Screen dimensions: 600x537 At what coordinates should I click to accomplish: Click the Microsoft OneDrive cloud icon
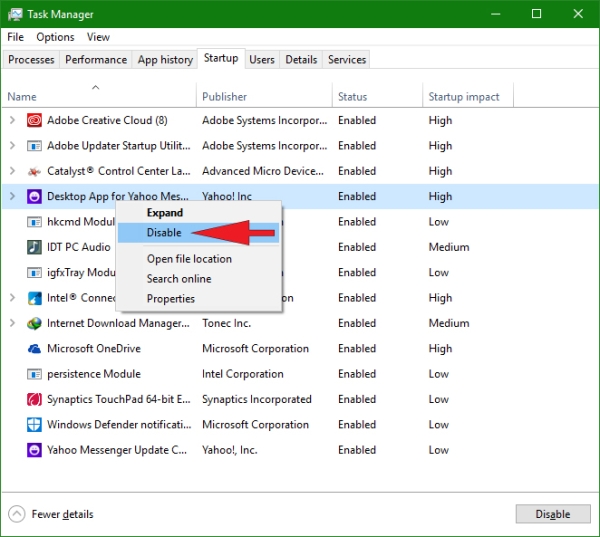(34, 349)
